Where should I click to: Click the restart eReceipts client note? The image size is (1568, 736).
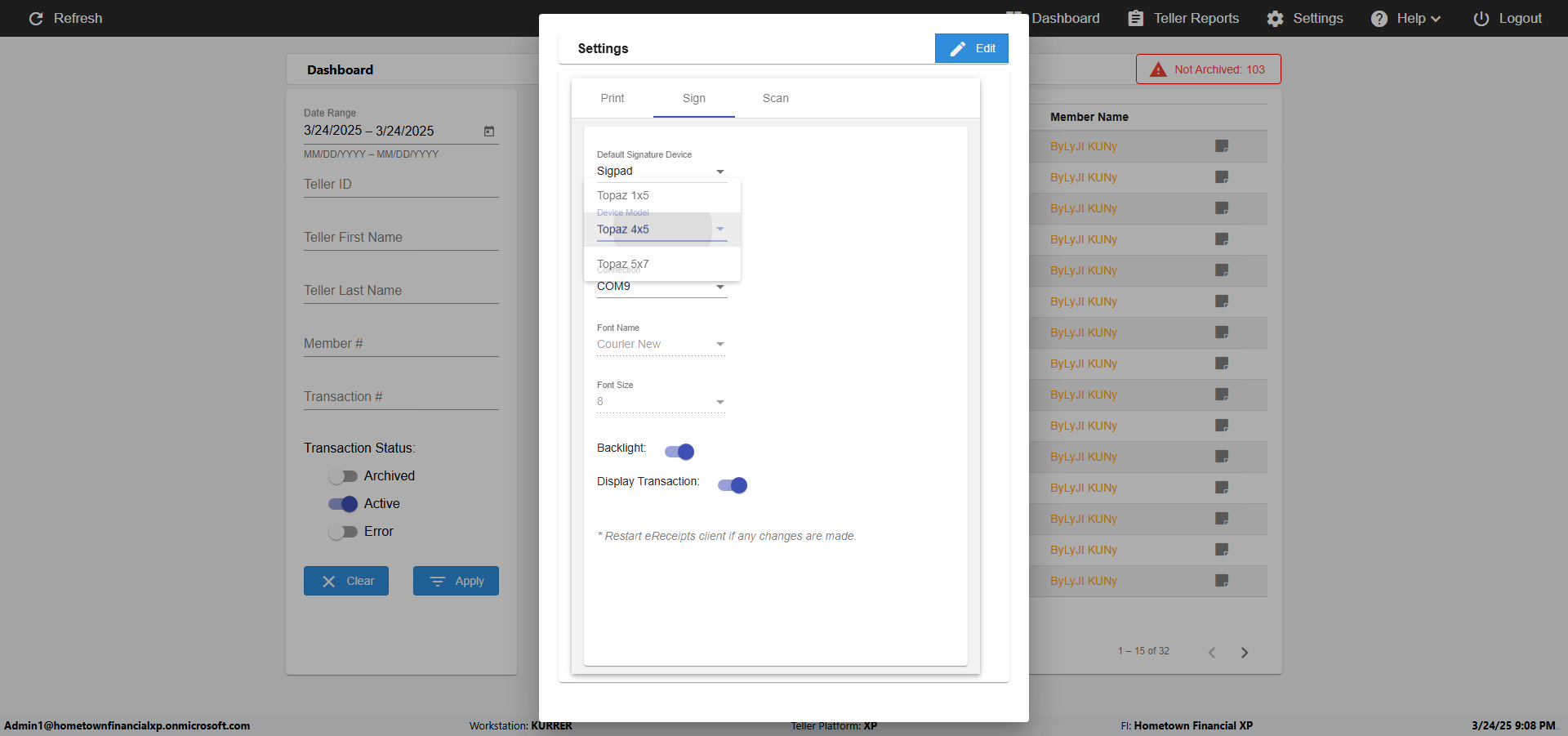727,536
